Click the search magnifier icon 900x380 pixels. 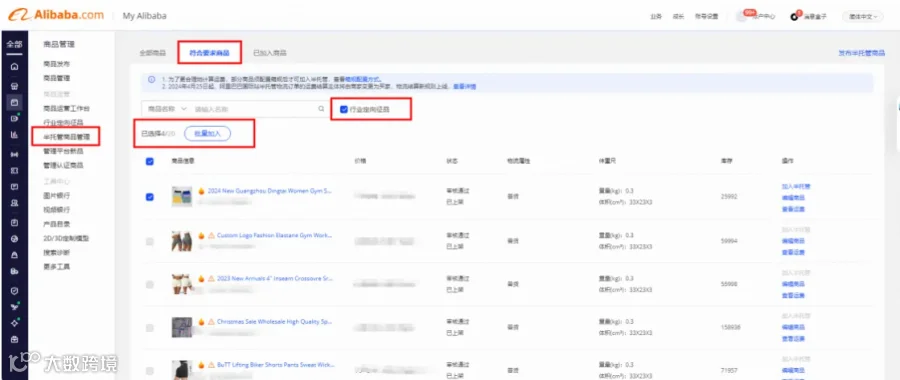point(321,108)
